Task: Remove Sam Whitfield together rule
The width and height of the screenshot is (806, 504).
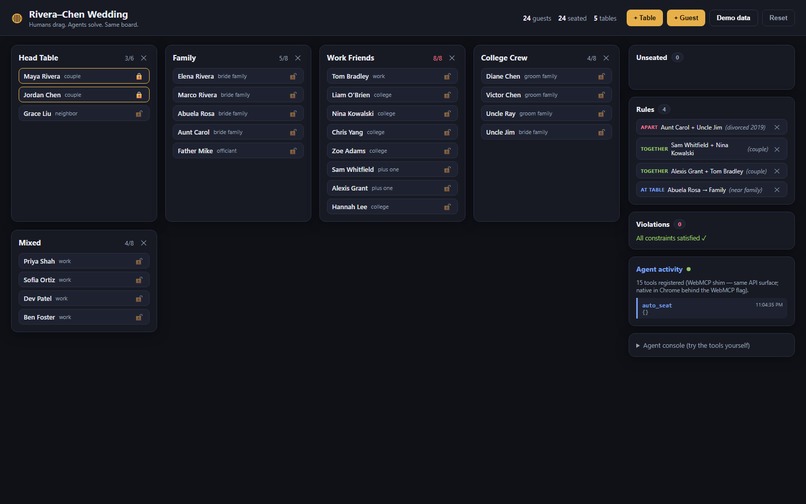Action: tap(777, 149)
